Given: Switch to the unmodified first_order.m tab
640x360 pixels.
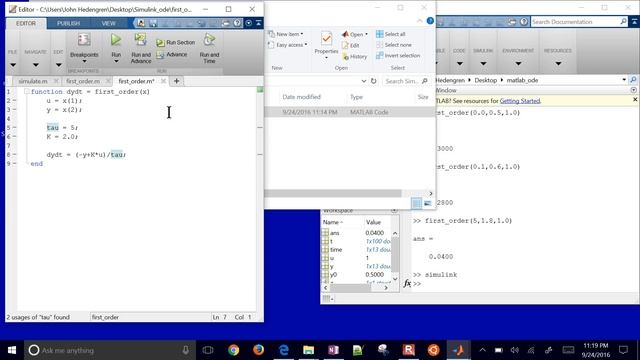Looking at the screenshot, I should coord(83,81).
